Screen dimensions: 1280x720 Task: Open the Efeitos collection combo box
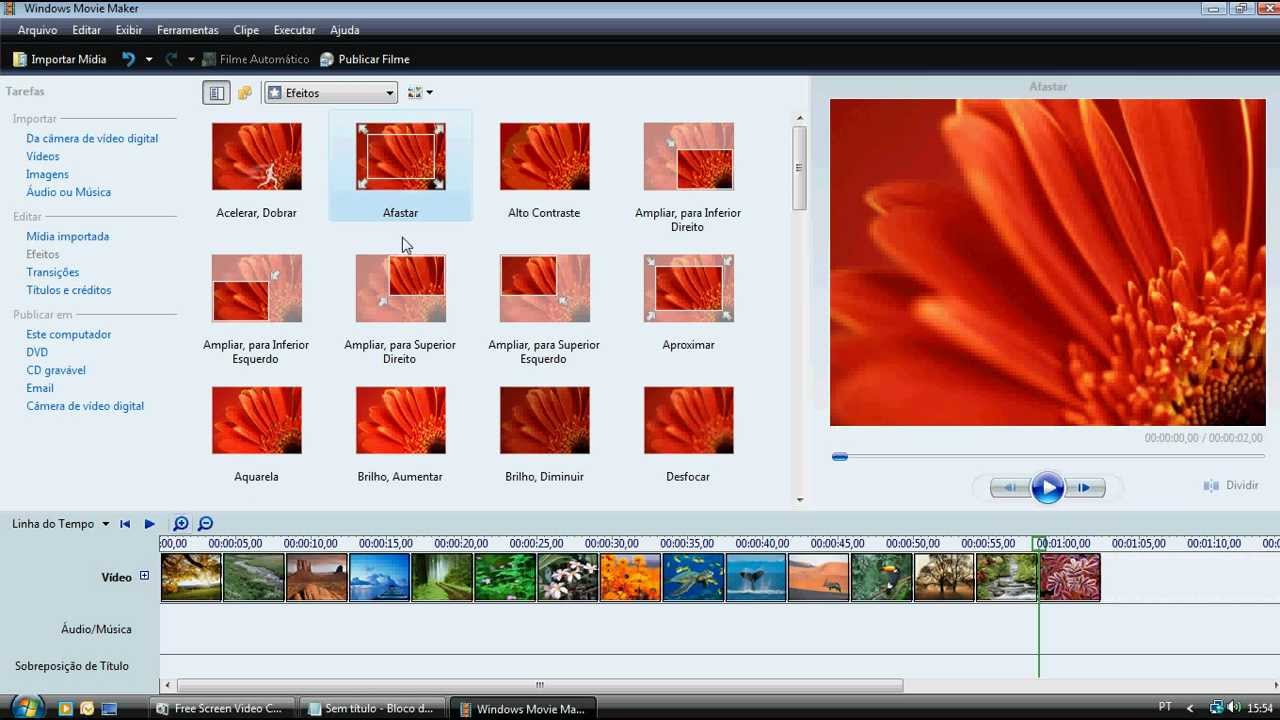tap(331, 93)
